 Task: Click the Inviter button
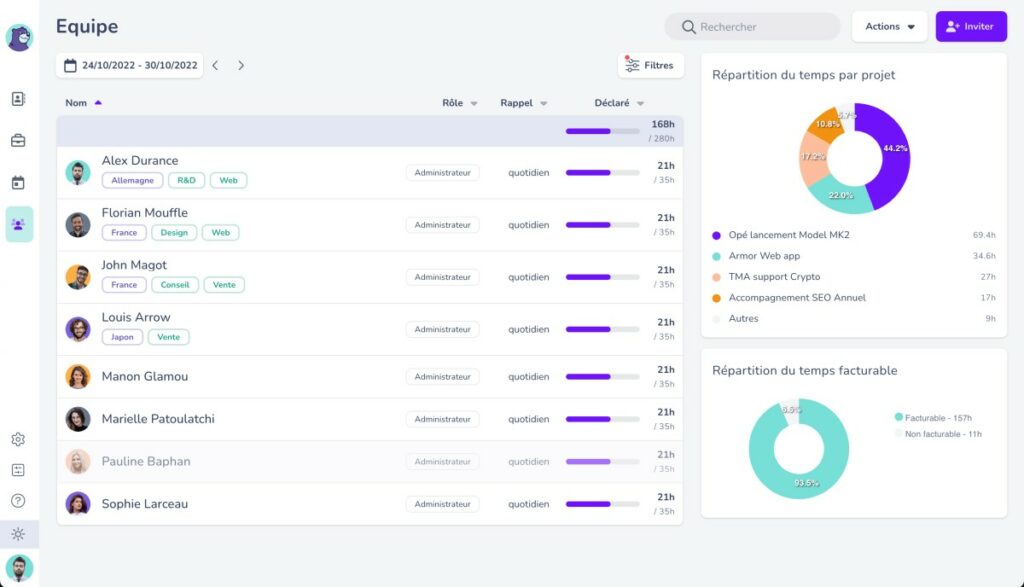tap(970, 27)
